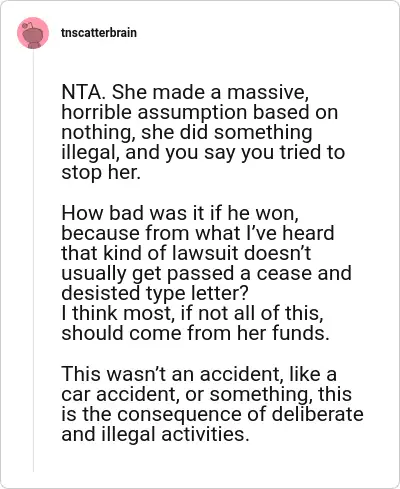Click the line "that kind of lawsuit doesn't"
400x489 pixels.
186,253
